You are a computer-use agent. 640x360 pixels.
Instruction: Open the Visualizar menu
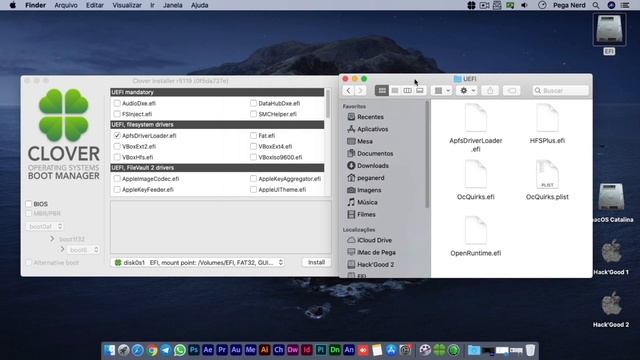pyautogui.click(x=127, y=5)
